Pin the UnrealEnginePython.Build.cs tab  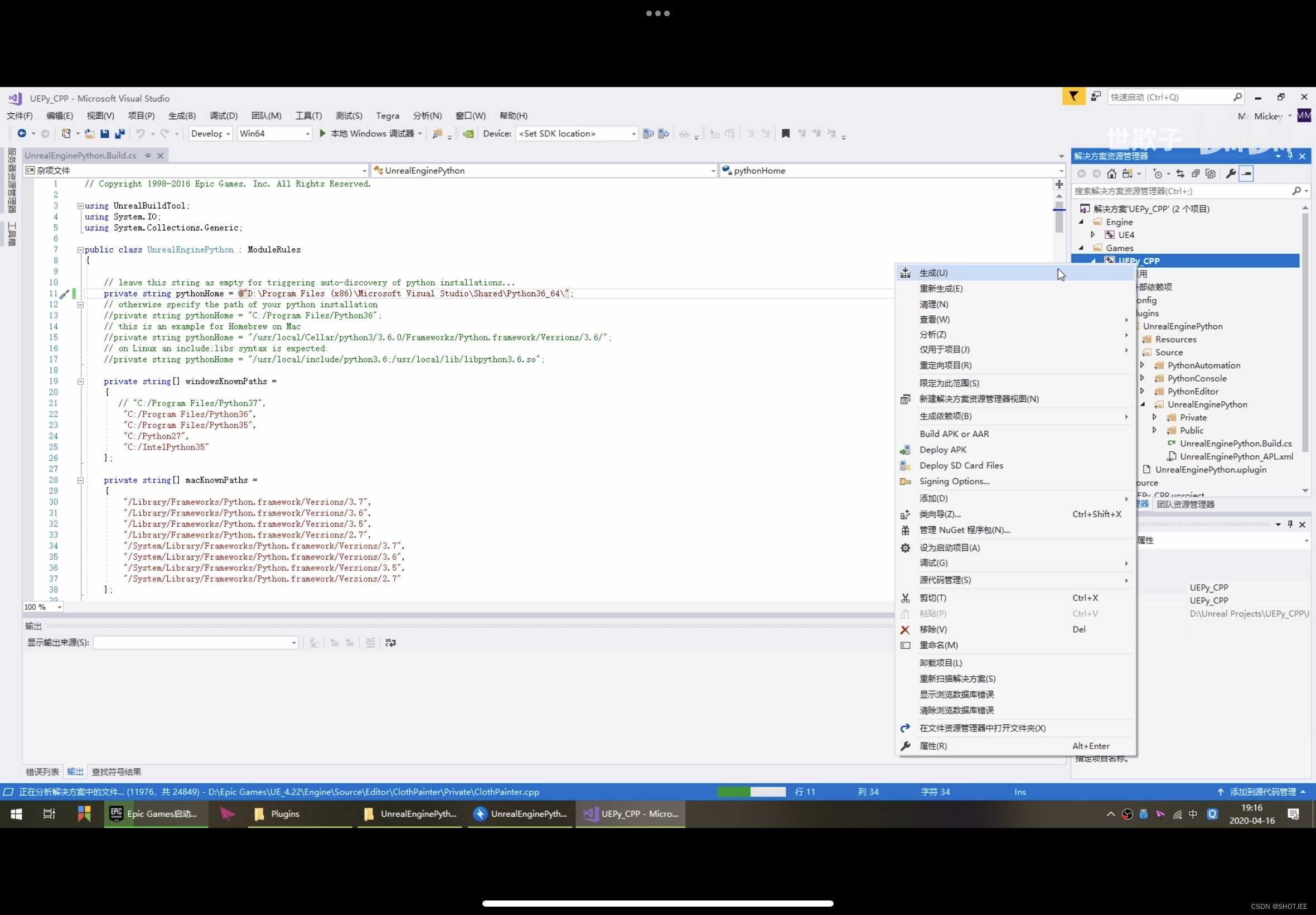(148, 155)
